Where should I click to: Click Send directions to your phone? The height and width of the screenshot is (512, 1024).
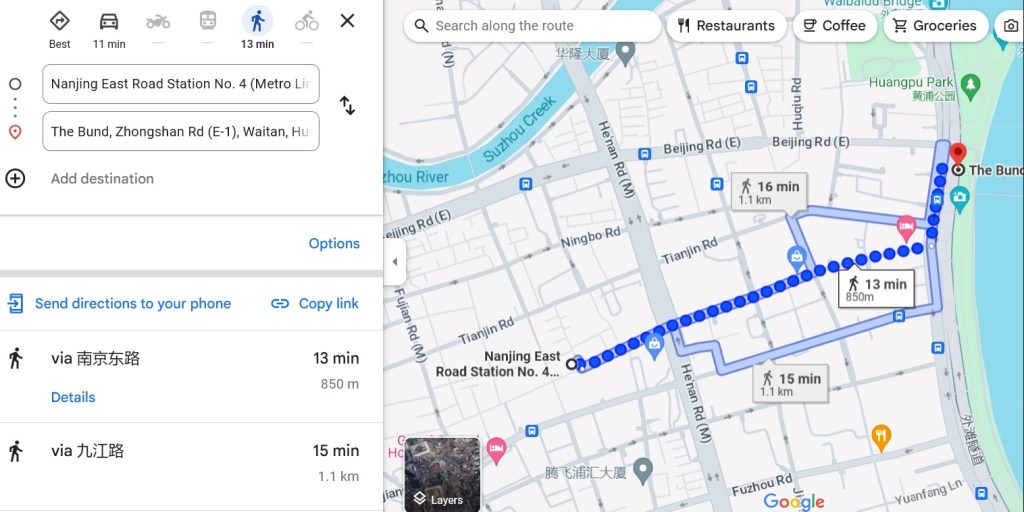click(x=119, y=304)
